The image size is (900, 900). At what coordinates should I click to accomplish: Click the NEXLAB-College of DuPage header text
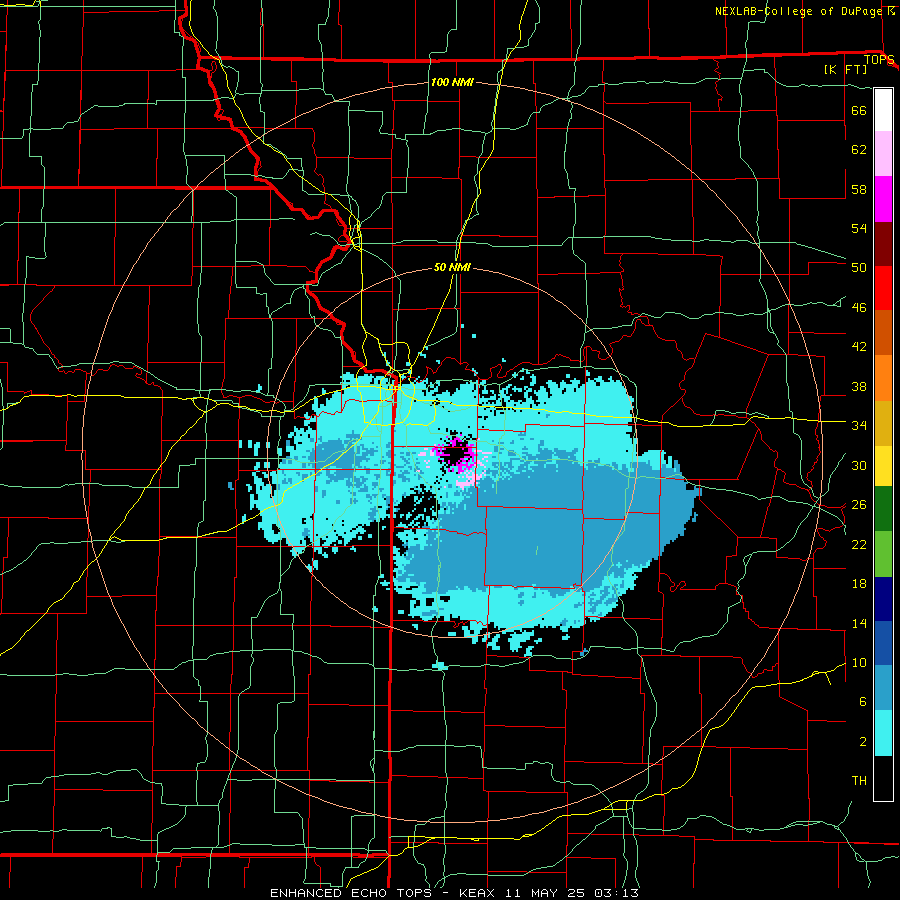[799, 11]
